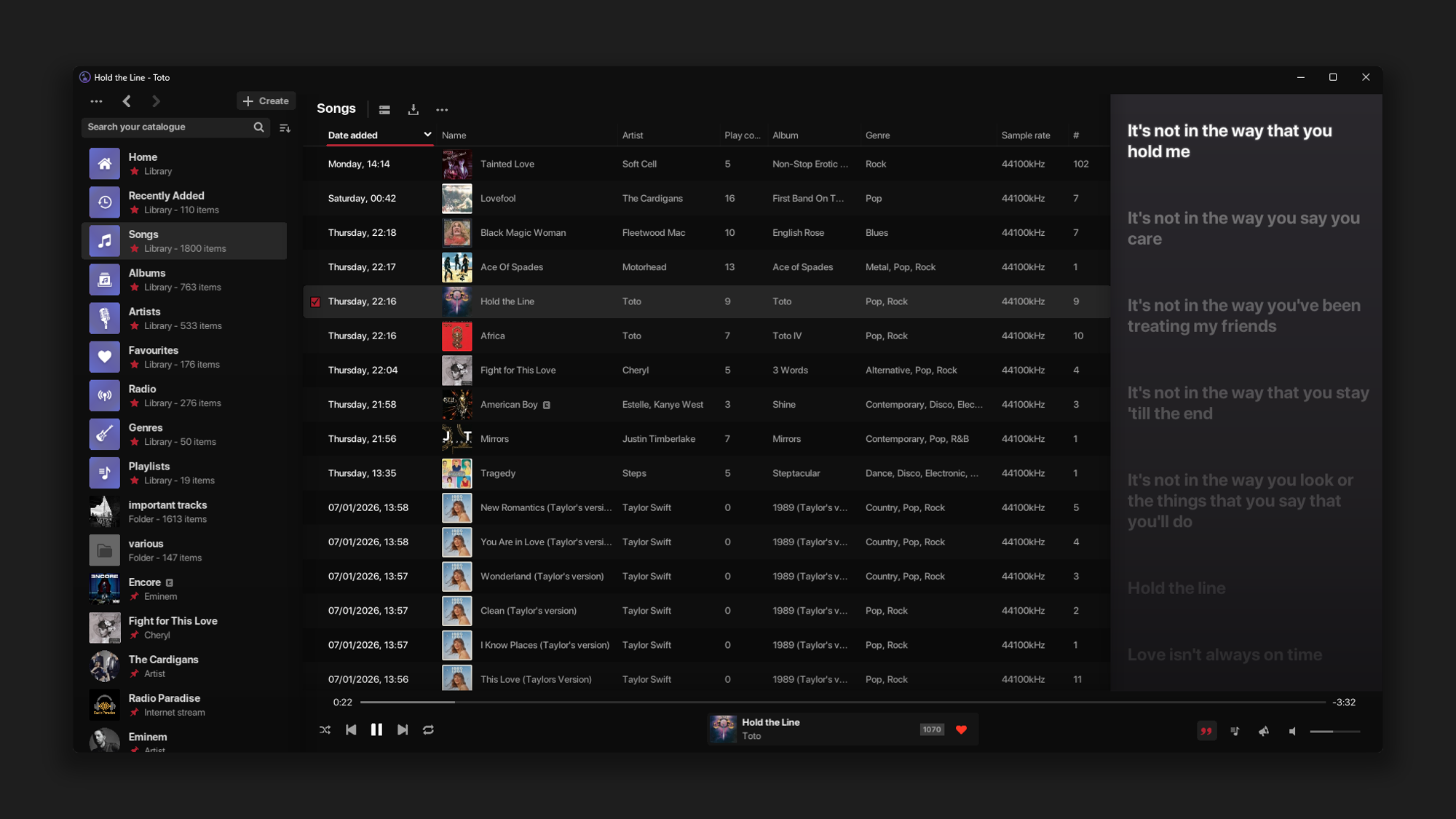Viewport: 1456px width, 819px height.
Task: Skip to the previous track
Action: point(351,729)
